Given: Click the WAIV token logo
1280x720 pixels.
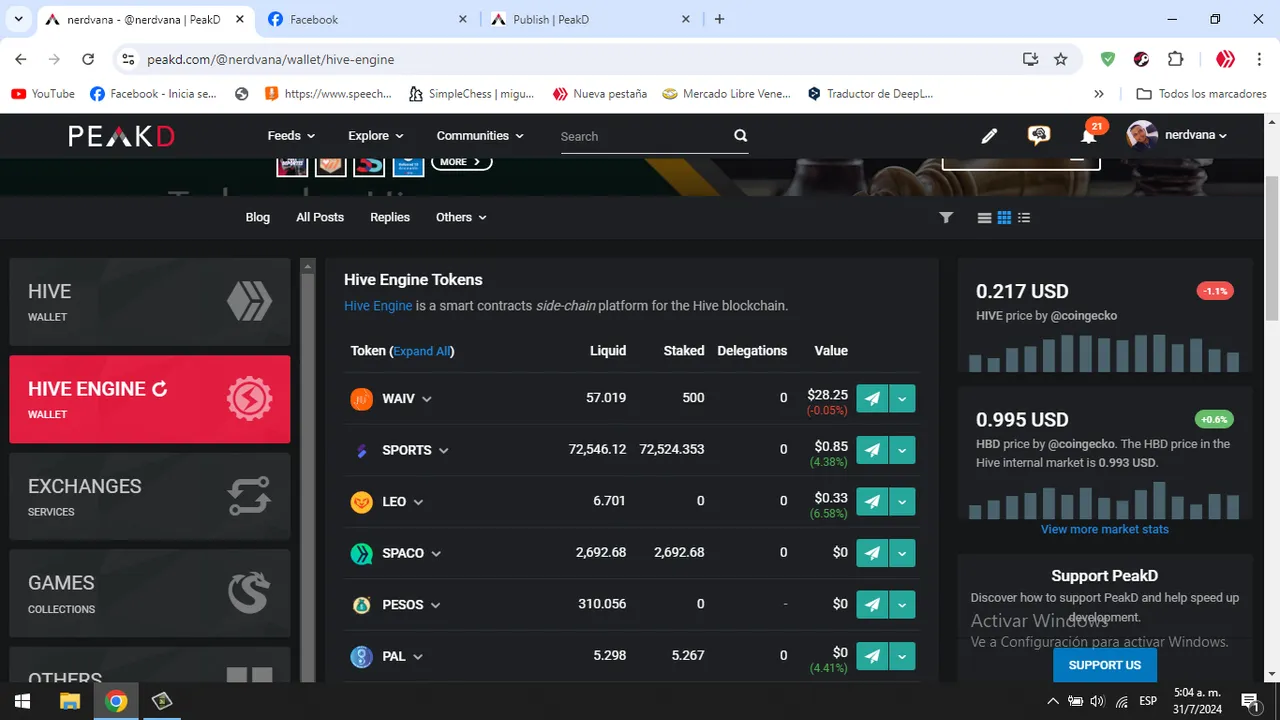Looking at the screenshot, I should [361, 399].
